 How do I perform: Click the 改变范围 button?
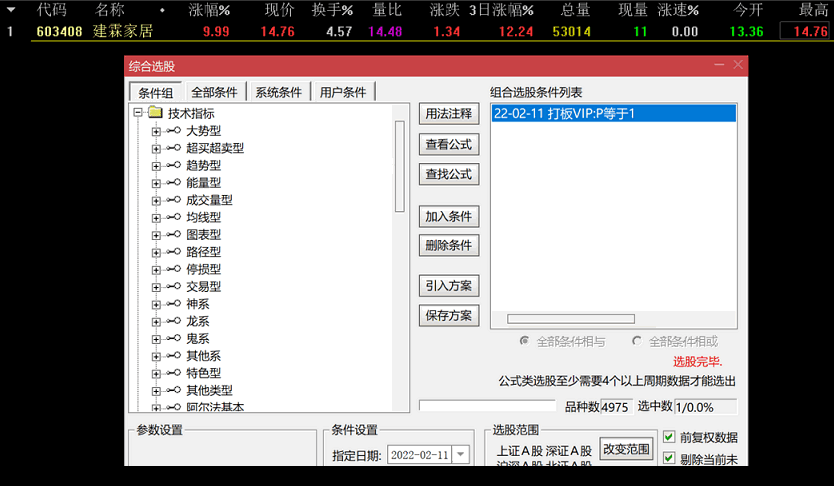pyautogui.click(x=626, y=449)
